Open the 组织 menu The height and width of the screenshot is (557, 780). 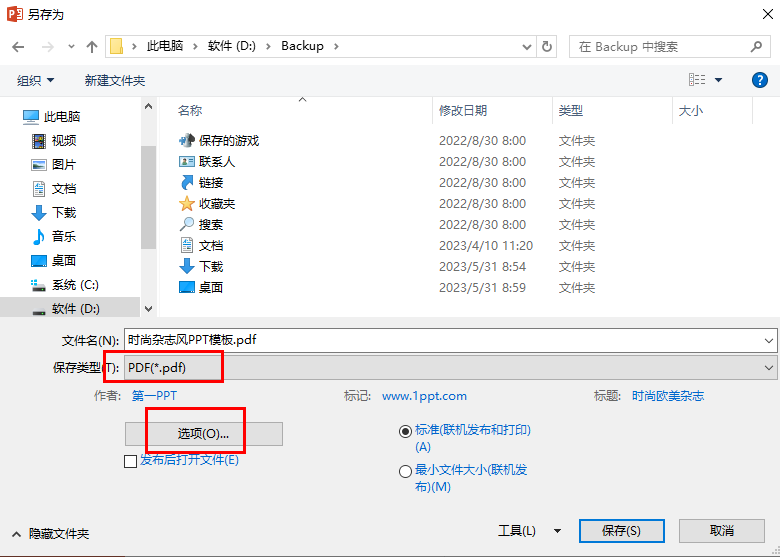tap(35, 80)
